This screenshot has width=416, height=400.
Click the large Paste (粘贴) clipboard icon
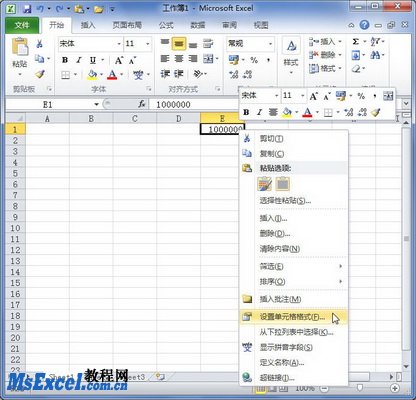pos(20,46)
